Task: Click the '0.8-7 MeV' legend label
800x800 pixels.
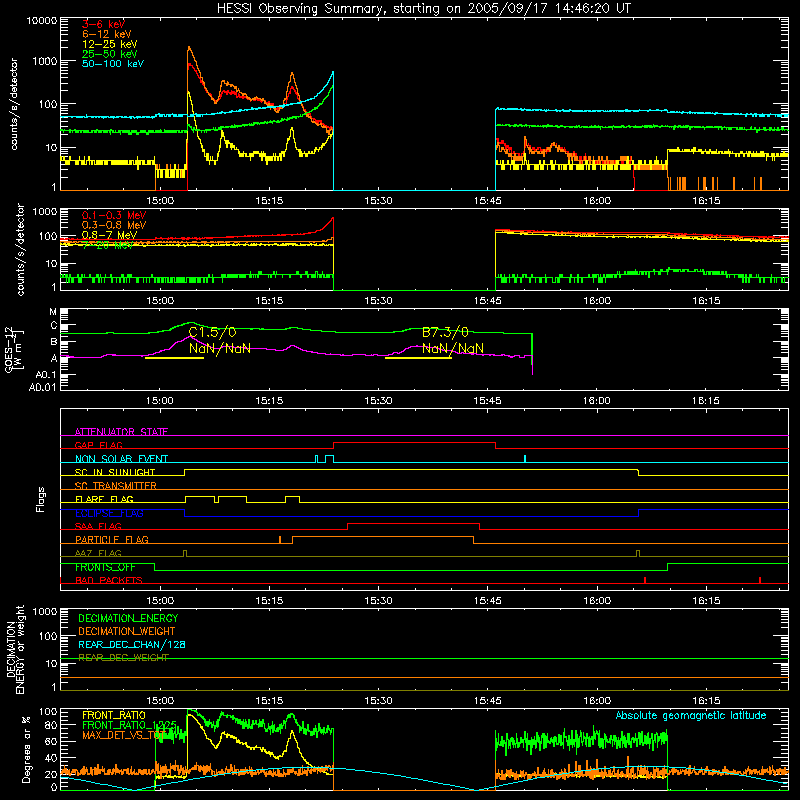Action: tap(109, 235)
